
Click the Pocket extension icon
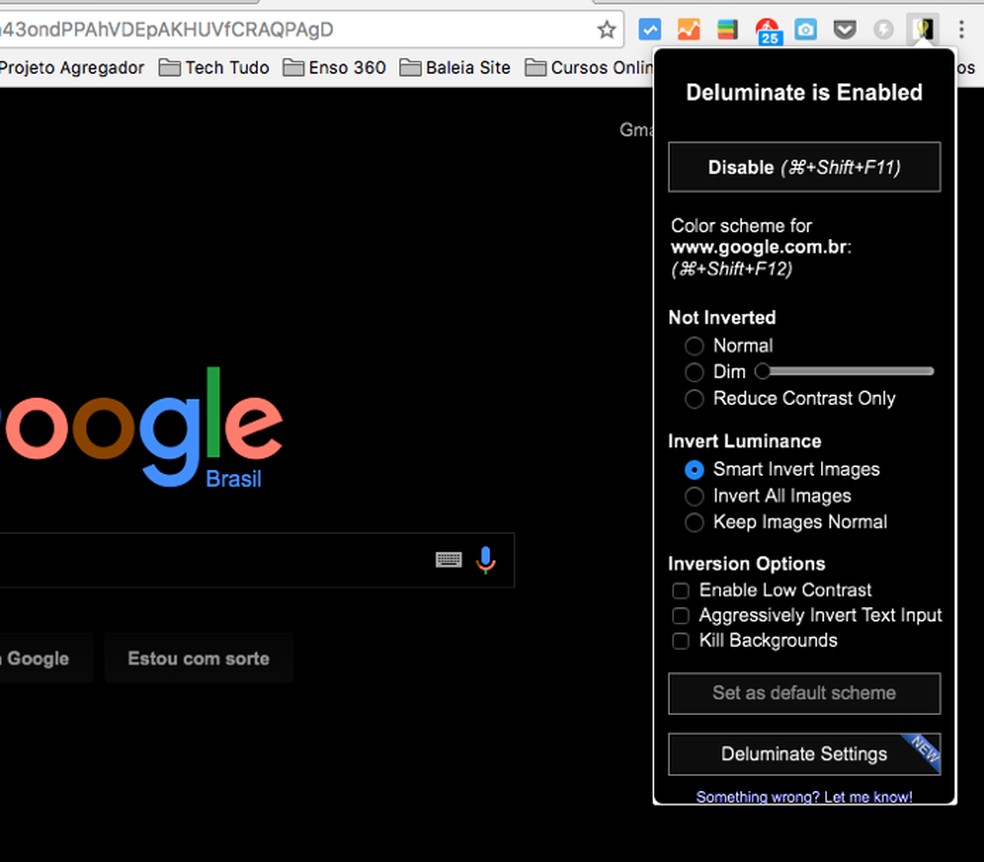click(x=845, y=29)
